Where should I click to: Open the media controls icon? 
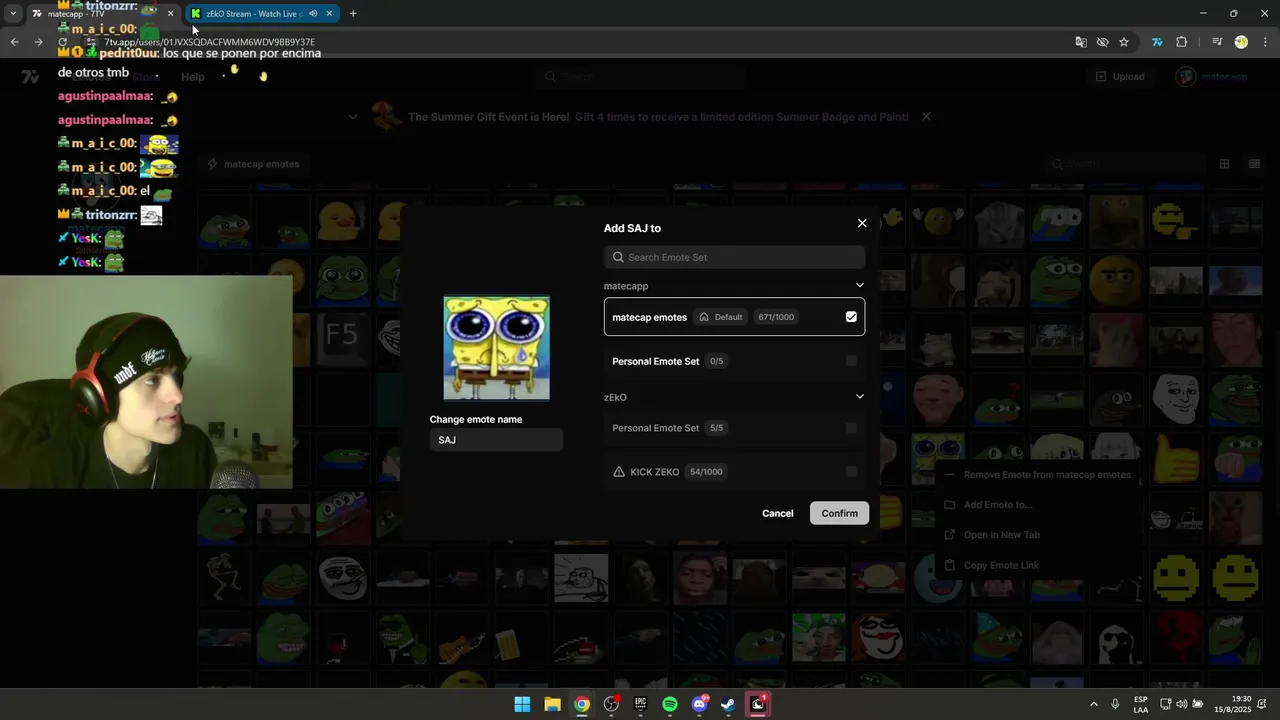click(1217, 42)
